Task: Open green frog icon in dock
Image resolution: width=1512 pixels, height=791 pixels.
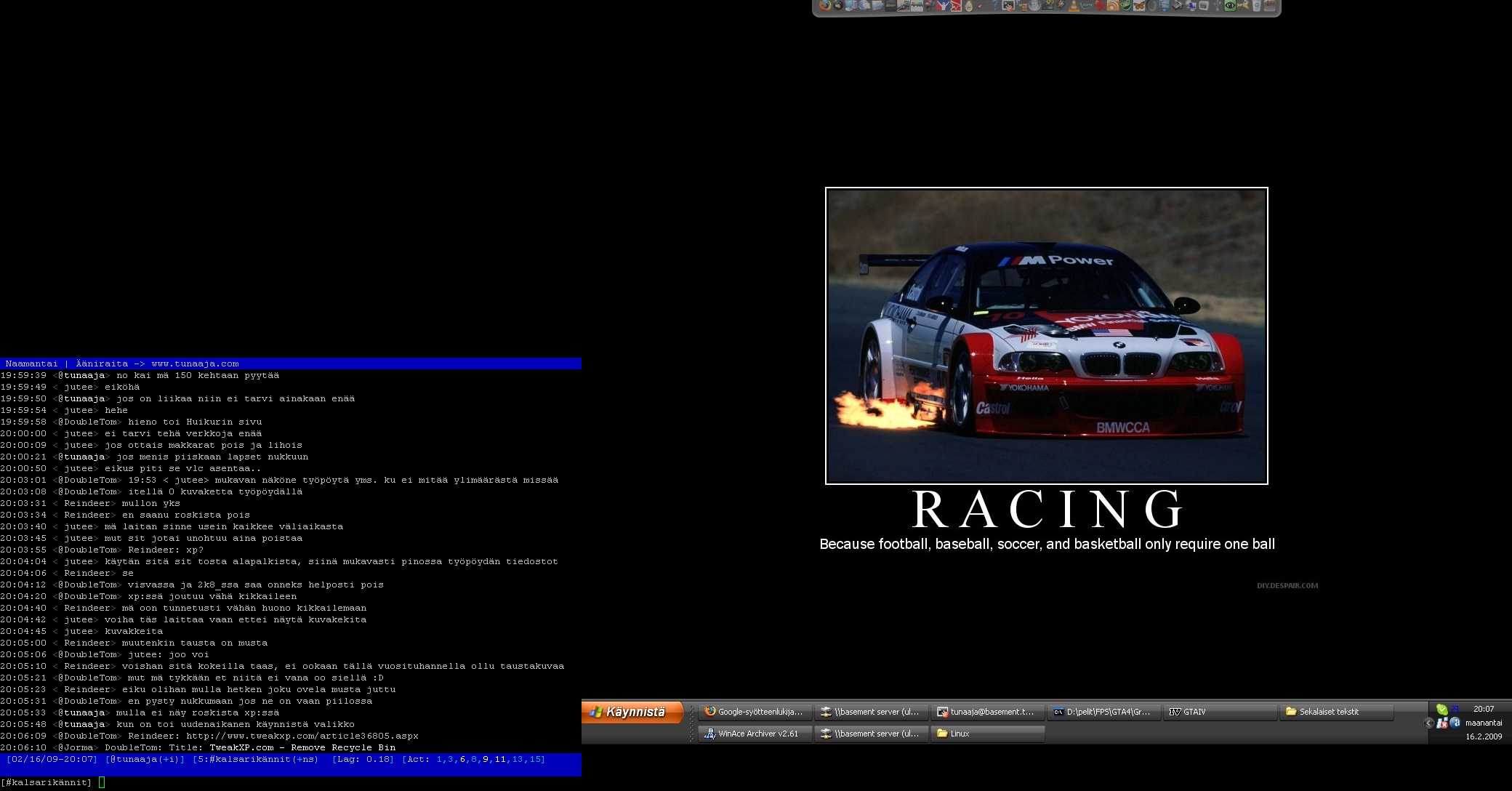Action: 1126,6
